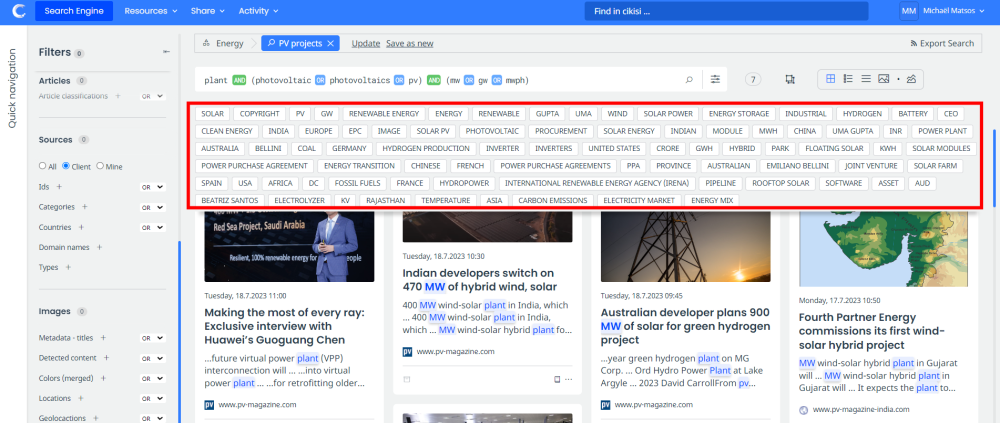The image size is (1000, 423).
Task: Open the Resources menu
Action: 151,11
